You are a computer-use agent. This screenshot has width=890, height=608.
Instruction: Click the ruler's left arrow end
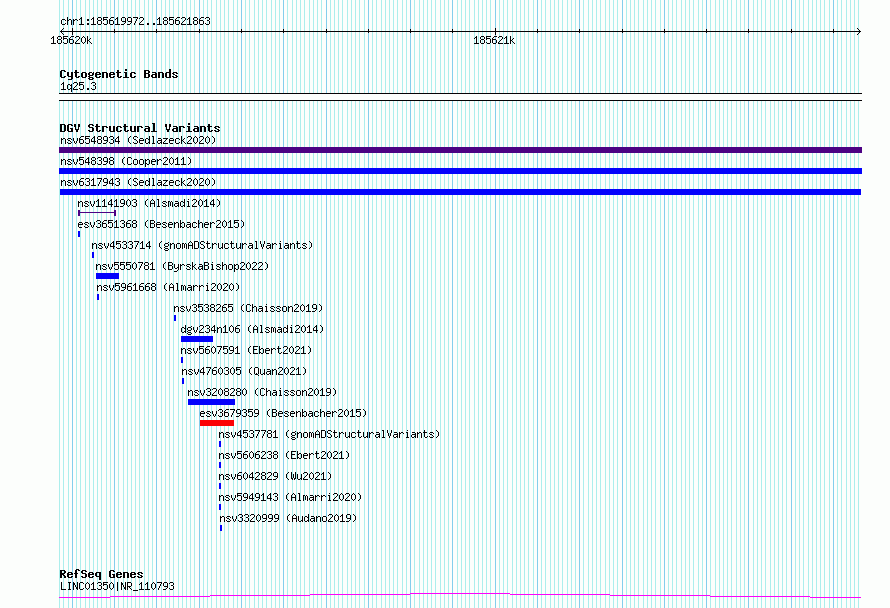pos(62,31)
